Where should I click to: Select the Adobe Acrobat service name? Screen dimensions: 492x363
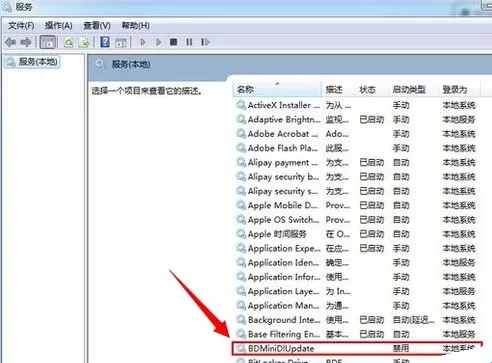point(283,134)
